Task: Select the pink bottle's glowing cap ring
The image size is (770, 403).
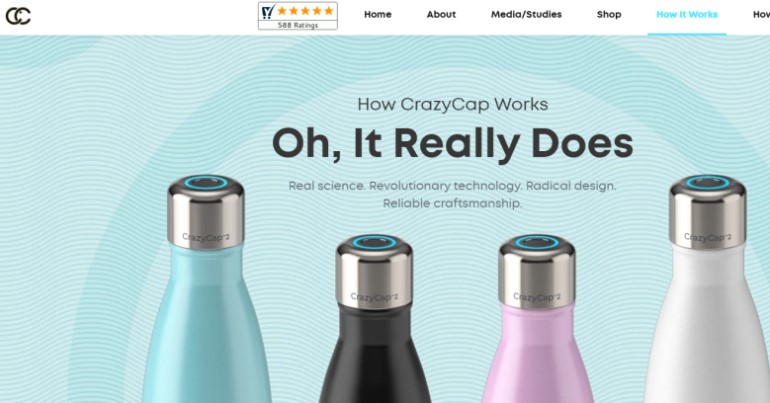Action: pyautogui.click(x=537, y=242)
